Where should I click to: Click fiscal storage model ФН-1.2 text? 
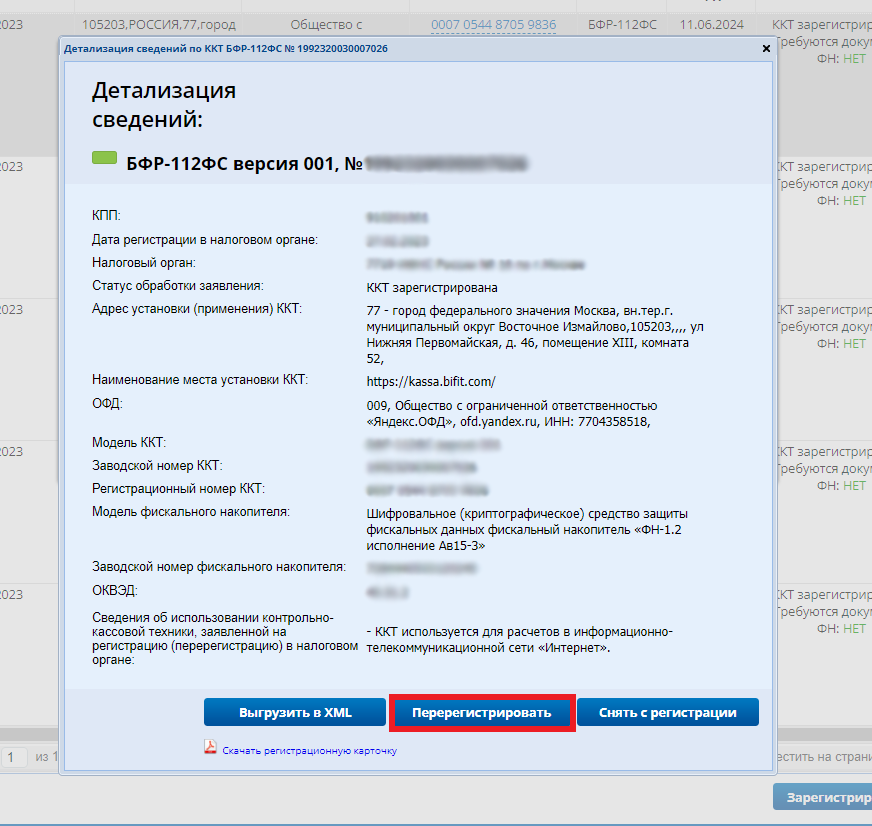[x=527, y=530]
